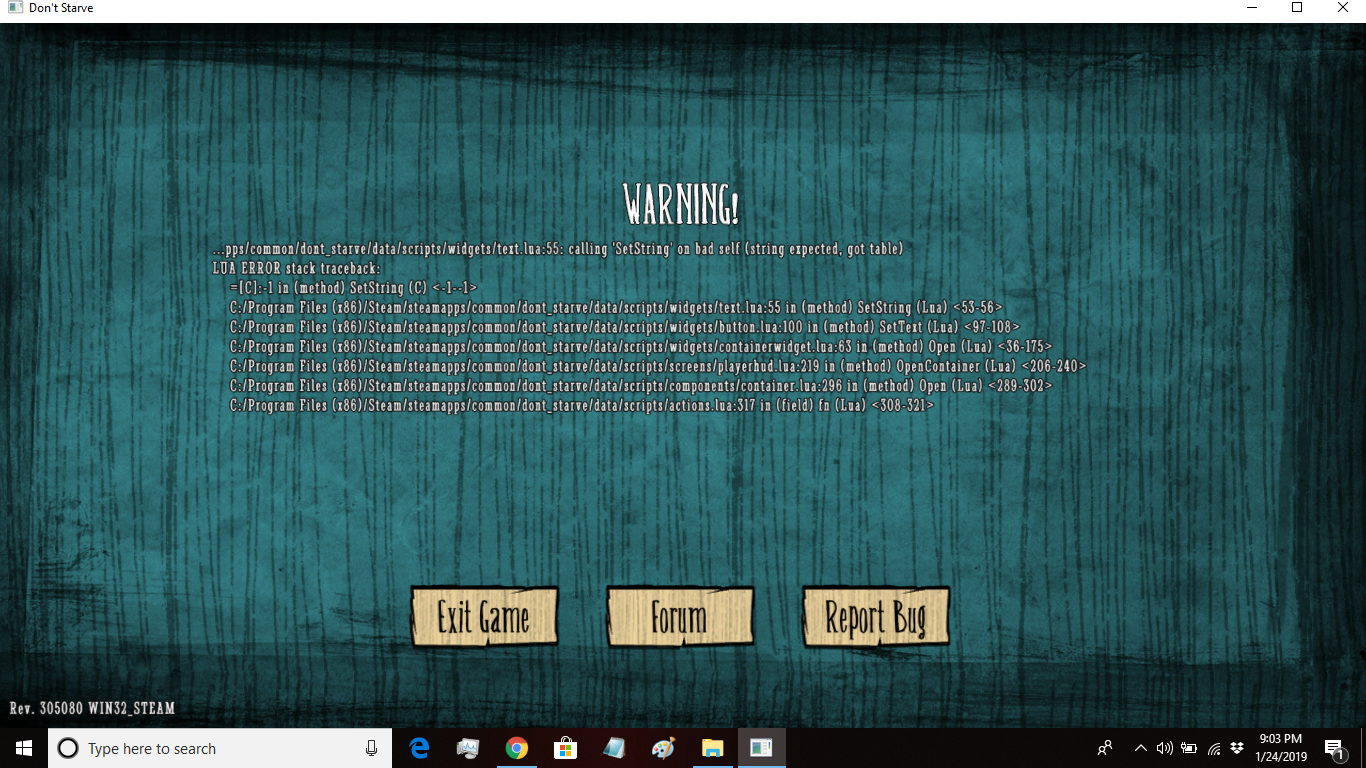The height and width of the screenshot is (768, 1366).
Task: Click the 'LUA ERROR stack traceback:' line
Action: point(297,269)
